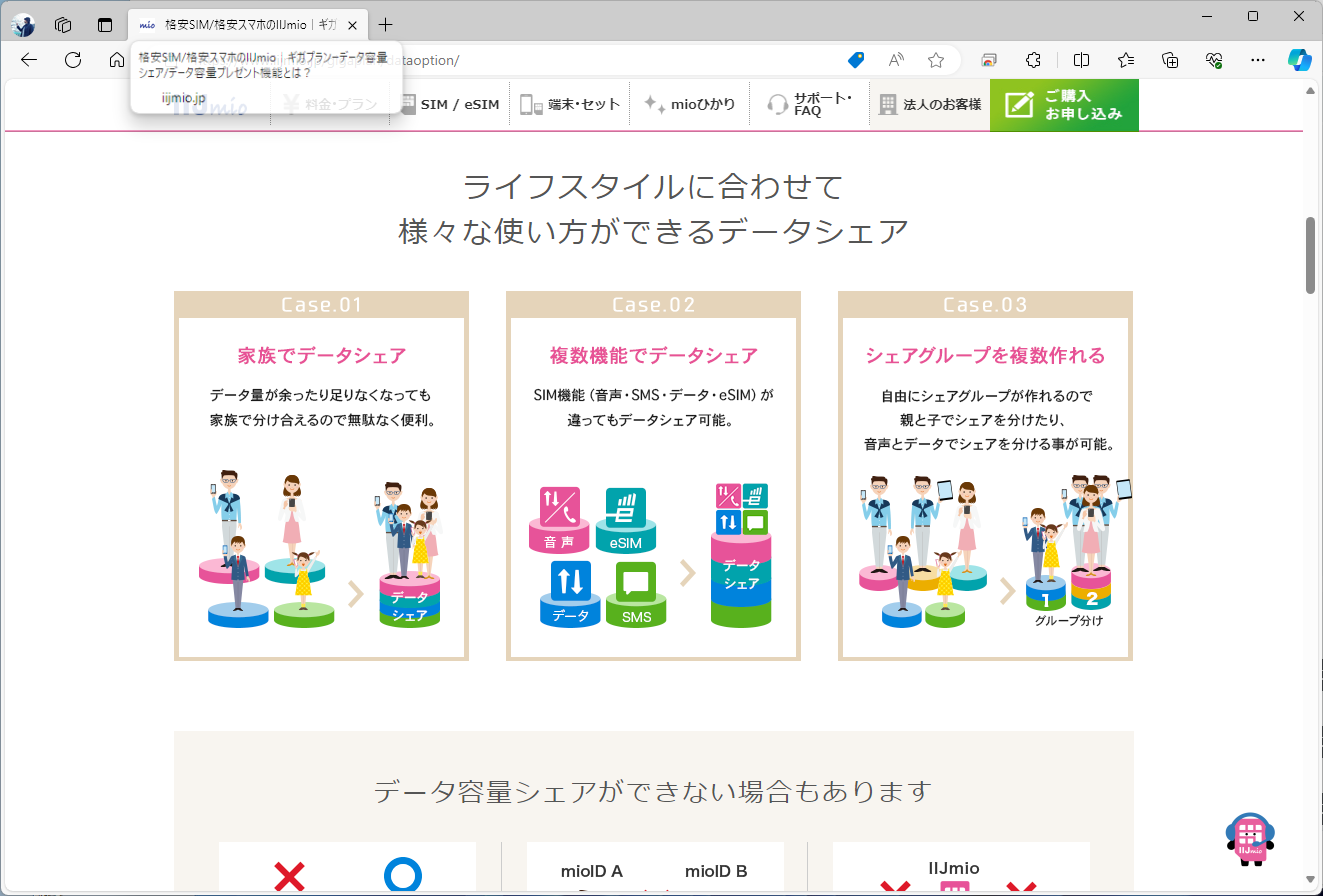Open the 法人のお客様 menu
The image size is (1323, 896).
coord(930,104)
